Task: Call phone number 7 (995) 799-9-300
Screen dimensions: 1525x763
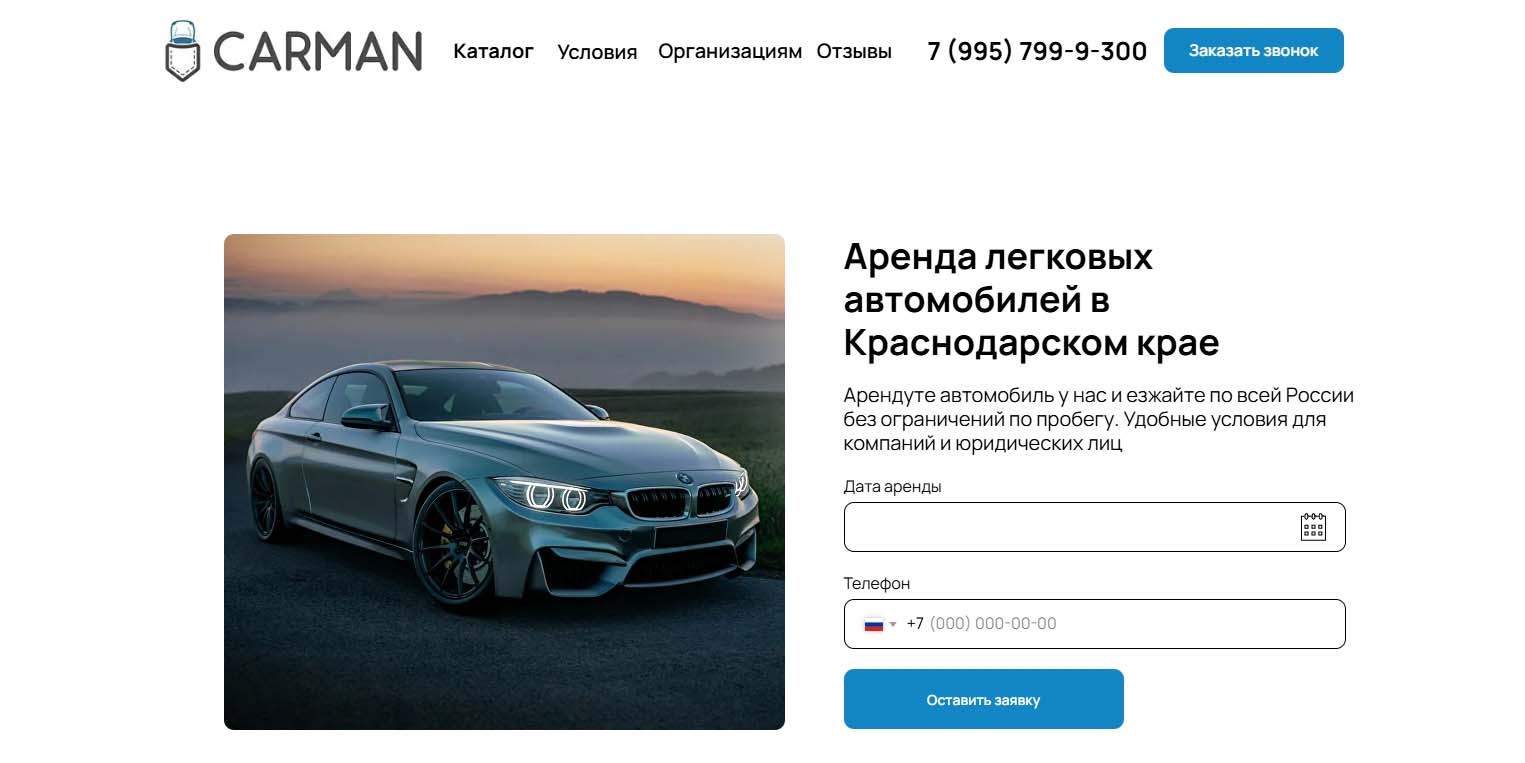Action: tap(1037, 51)
